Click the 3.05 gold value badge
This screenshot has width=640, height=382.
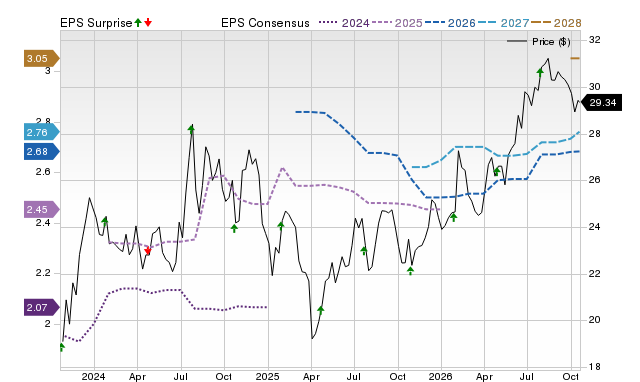pos(42,58)
